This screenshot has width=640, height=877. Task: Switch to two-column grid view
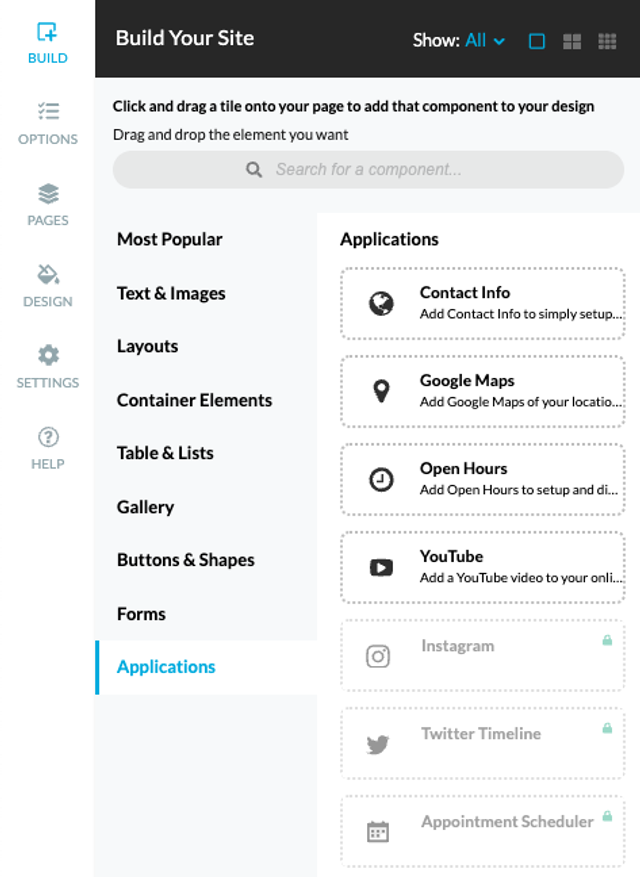572,41
